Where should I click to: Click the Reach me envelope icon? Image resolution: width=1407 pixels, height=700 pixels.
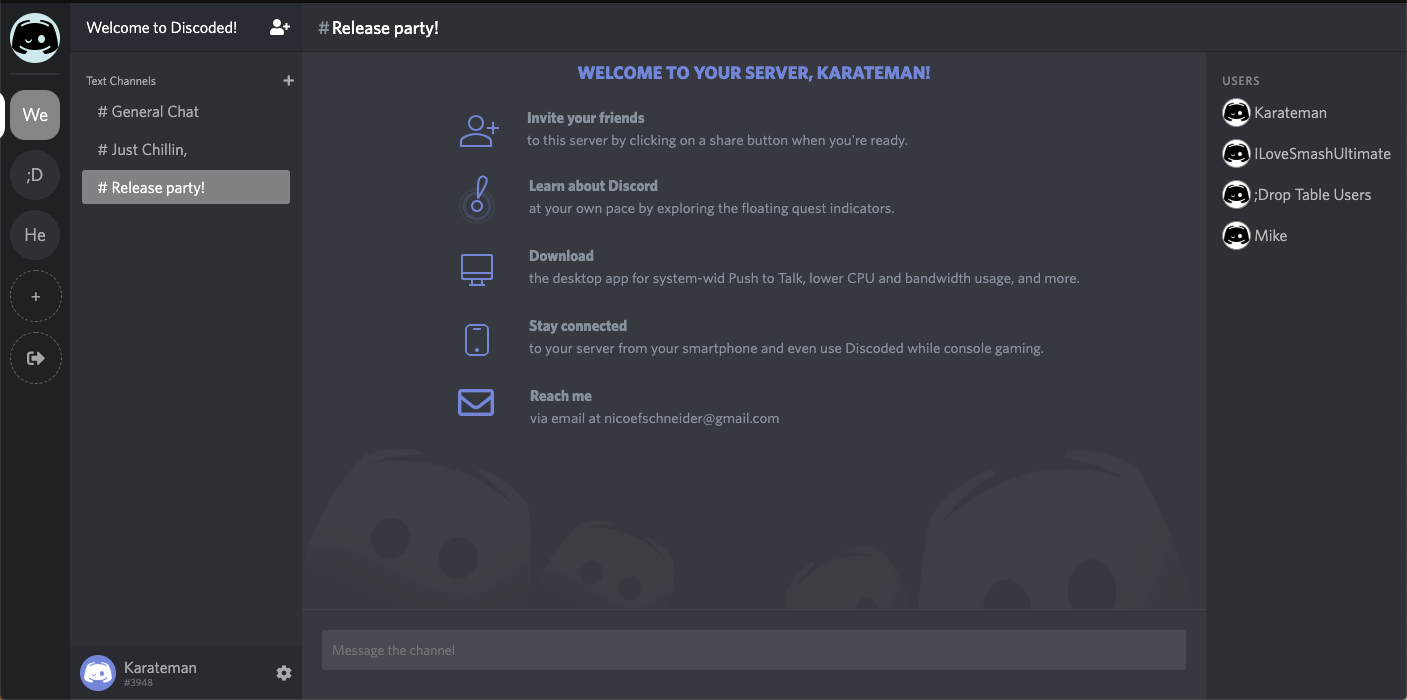pos(476,402)
